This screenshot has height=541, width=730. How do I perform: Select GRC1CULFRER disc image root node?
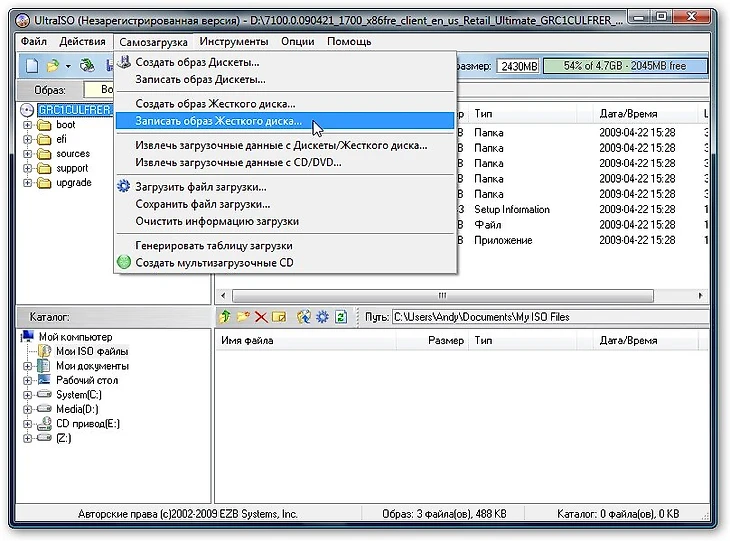[x=74, y=110]
